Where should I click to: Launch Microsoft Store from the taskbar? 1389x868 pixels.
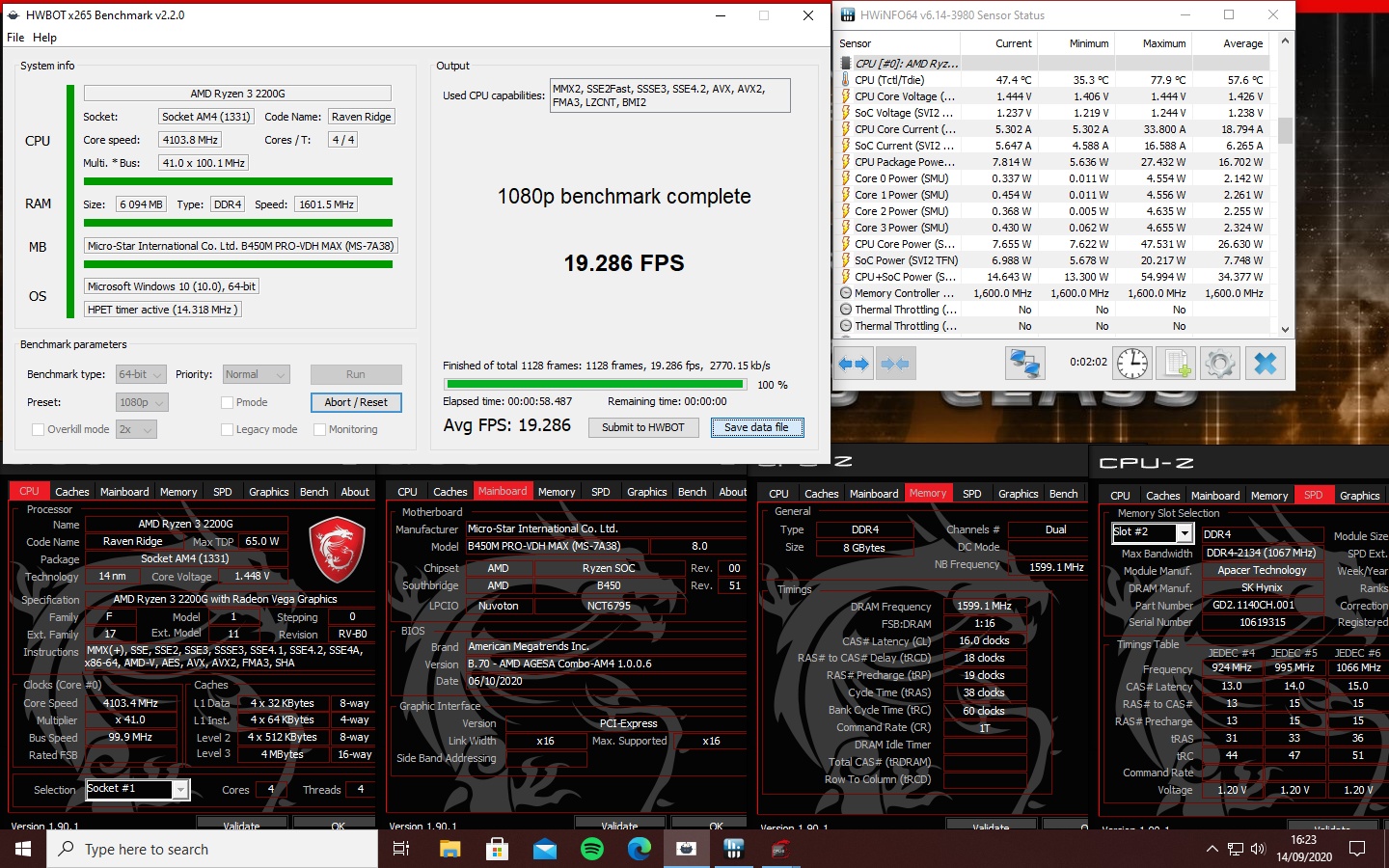[497, 849]
